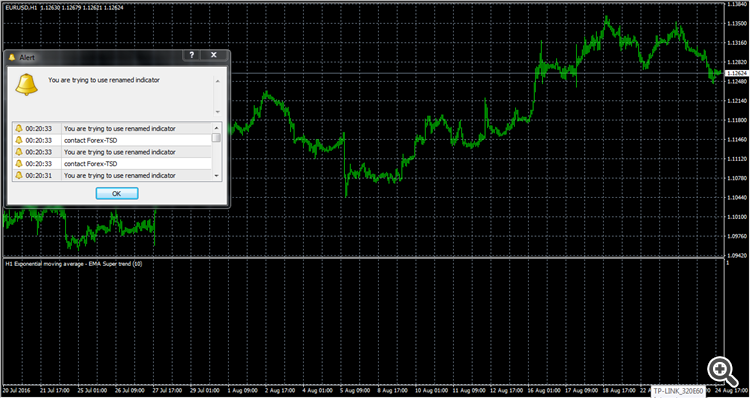
Task: Click the magnifier zoom icon
Action: tap(723, 371)
